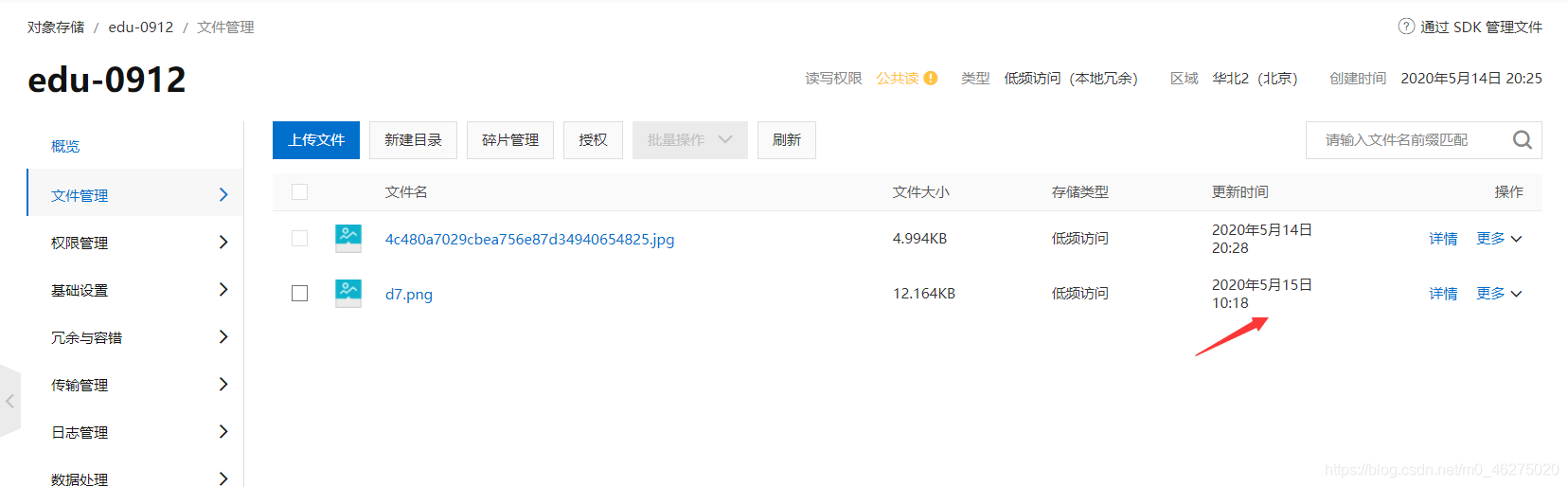Expand the 日志管理 chevron
Image resolution: width=1568 pixels, height=487 pixels.
[223, 432]
